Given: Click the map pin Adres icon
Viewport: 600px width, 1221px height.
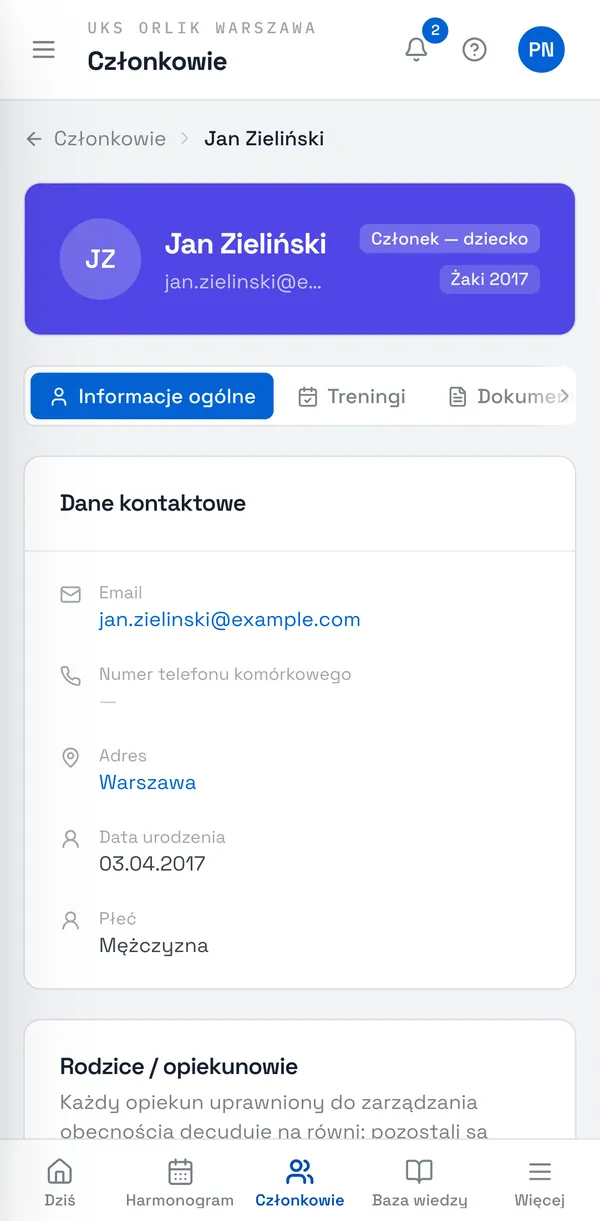Looking at the screenshot, I should [70, 758].
